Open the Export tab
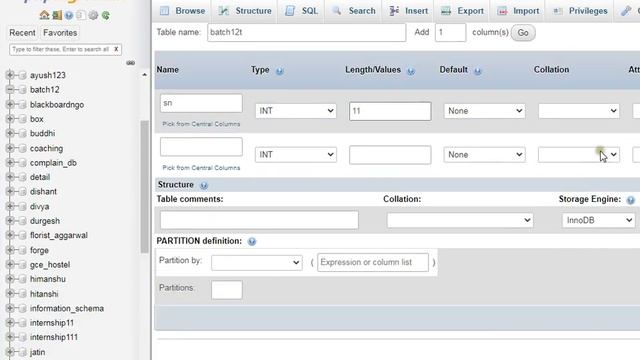Image resolution: width=640 pixels, height=360 pixels. 462,11
